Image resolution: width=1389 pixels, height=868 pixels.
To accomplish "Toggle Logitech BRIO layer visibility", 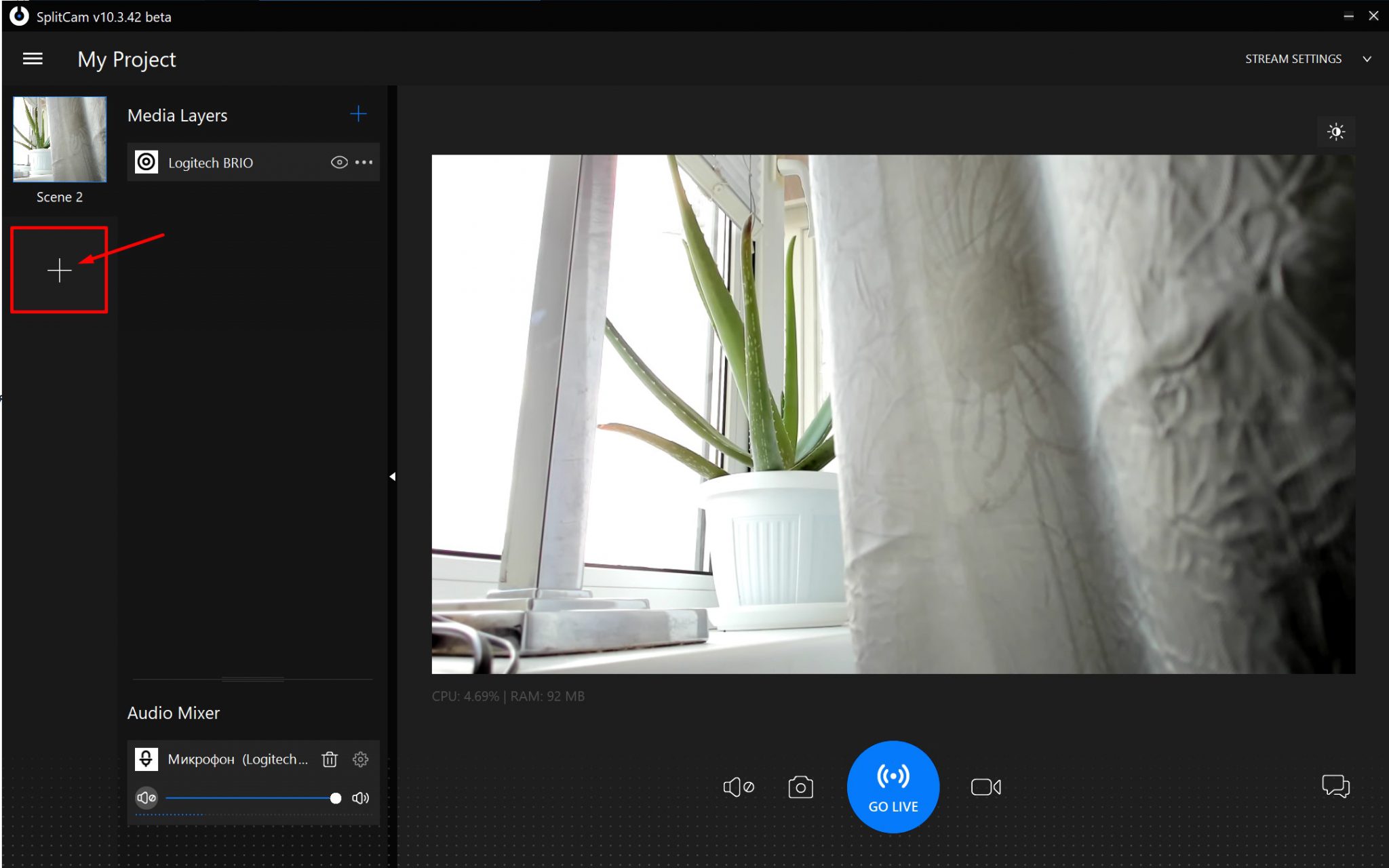I will (x=339, y=162).
